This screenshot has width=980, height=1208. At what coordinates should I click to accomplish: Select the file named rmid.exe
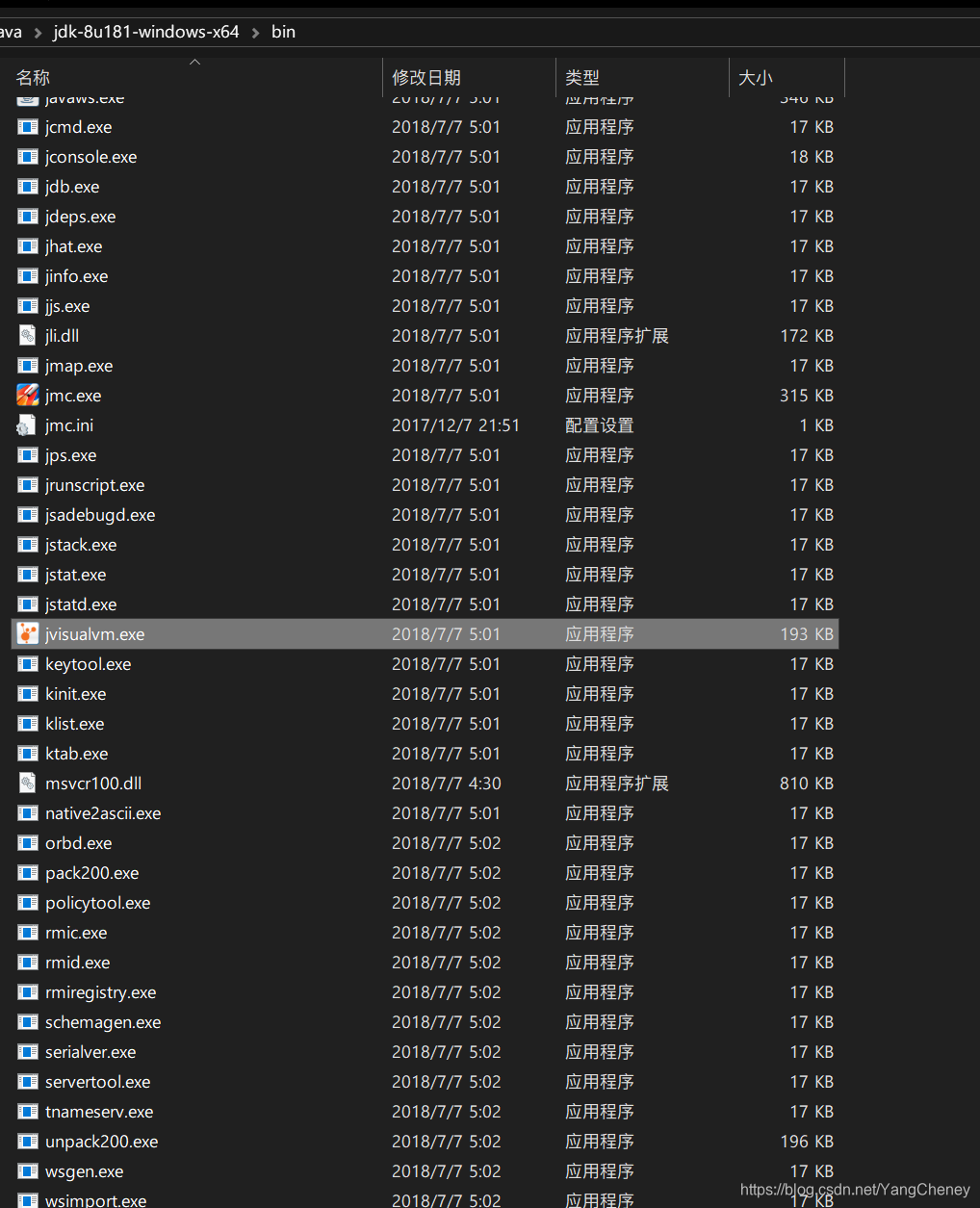[x=77, y=962]
